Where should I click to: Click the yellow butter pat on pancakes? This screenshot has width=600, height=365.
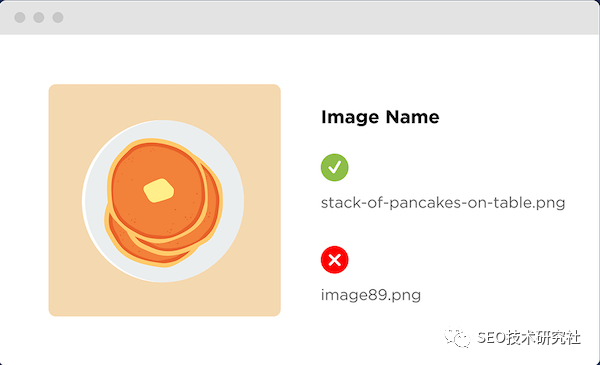(158, 190)
